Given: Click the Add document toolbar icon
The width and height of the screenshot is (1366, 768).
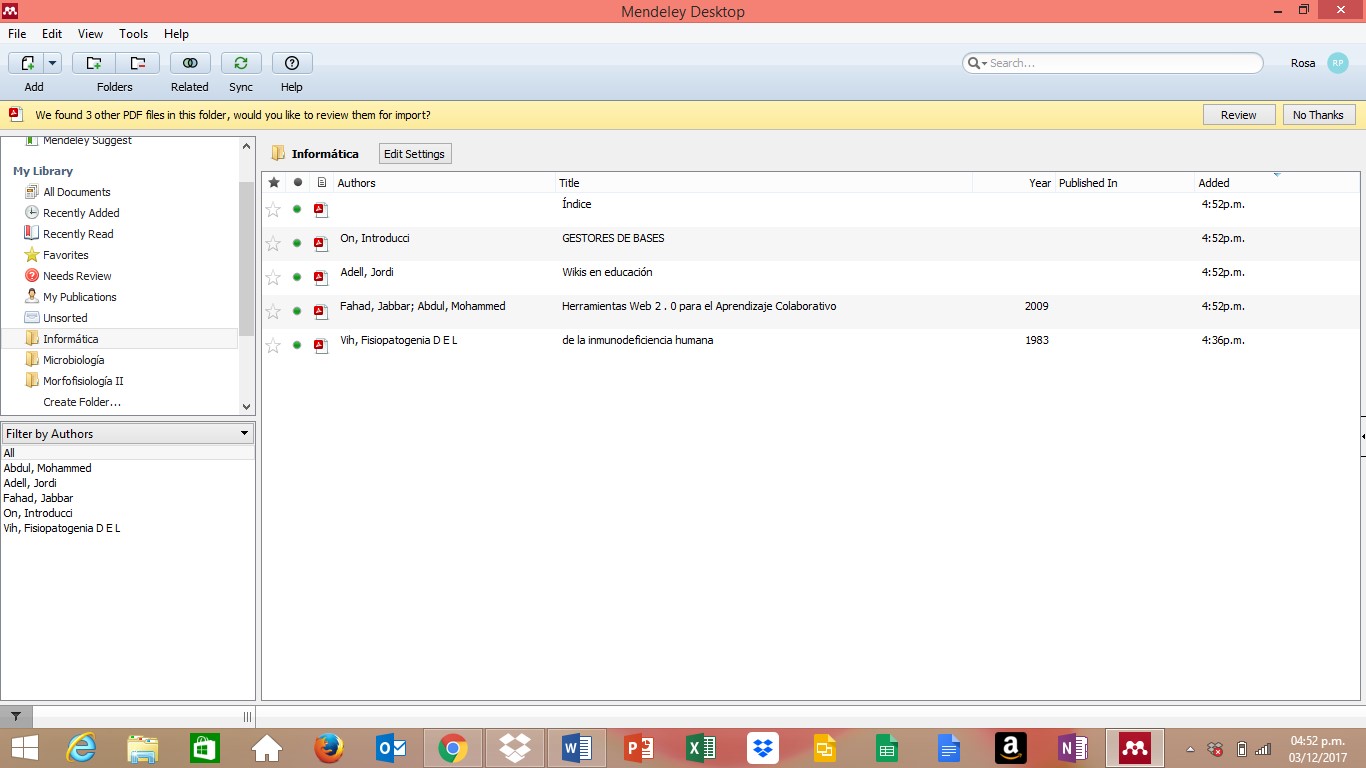Looking at the screenshot, I should coord(27,63).
